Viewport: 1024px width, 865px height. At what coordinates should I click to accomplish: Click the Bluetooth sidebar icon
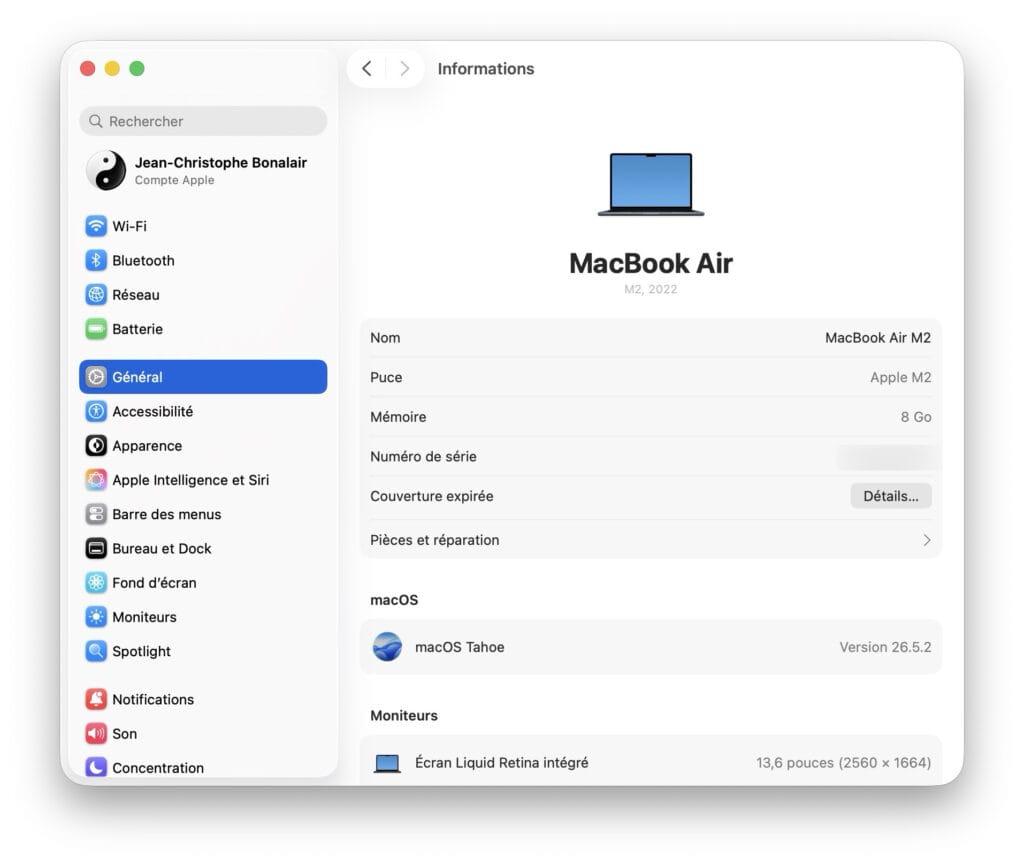(x=96, y=260)
